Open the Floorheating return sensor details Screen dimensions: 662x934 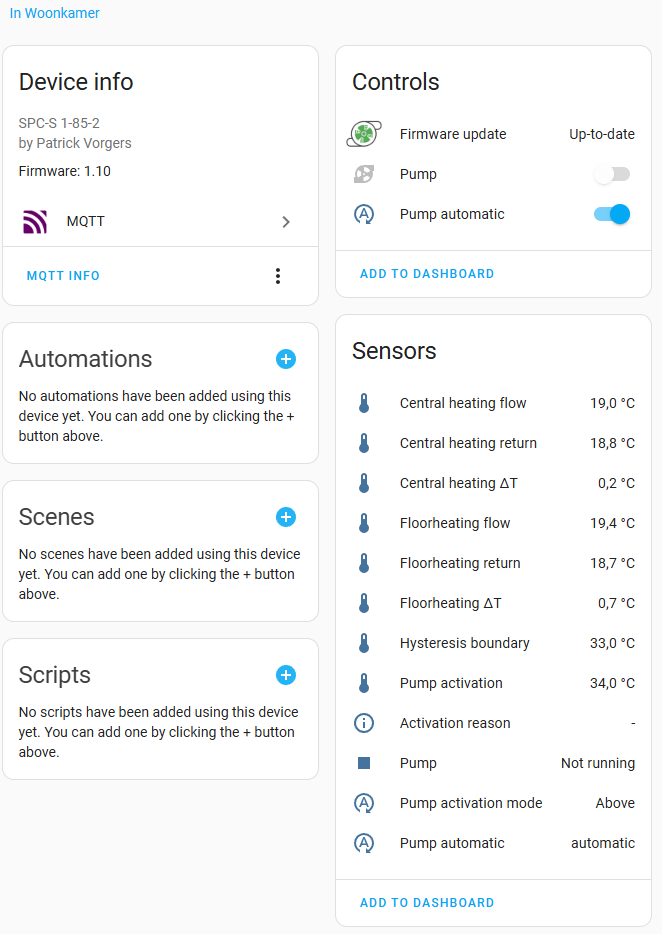tap(493, 563)
